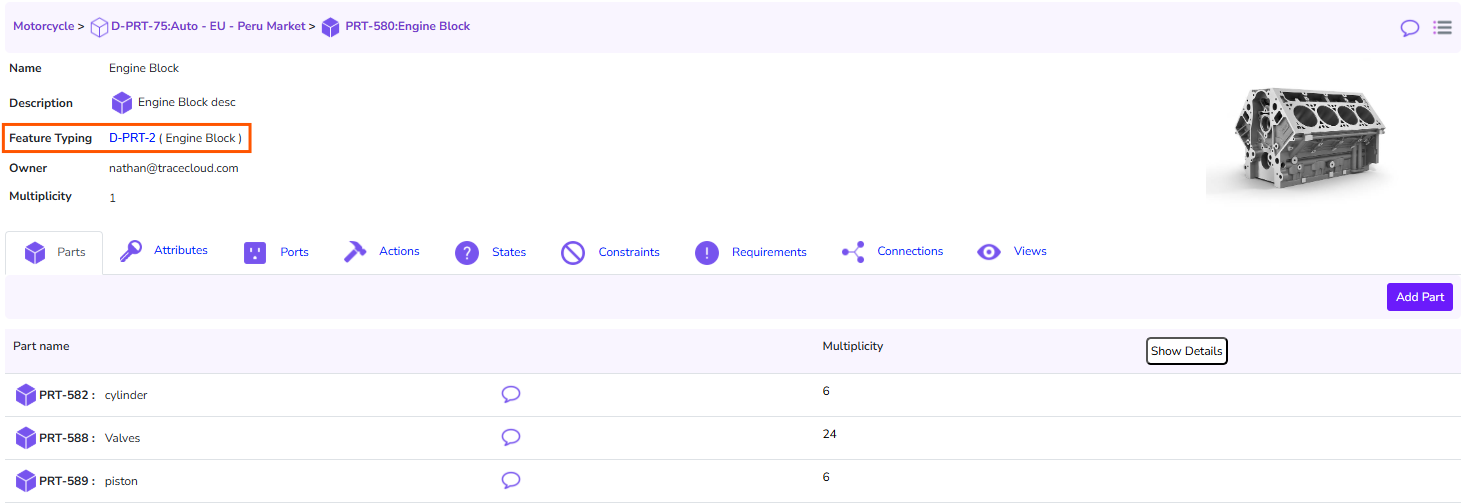Click the cube icon on Parts tab

[x=35, y=252]
